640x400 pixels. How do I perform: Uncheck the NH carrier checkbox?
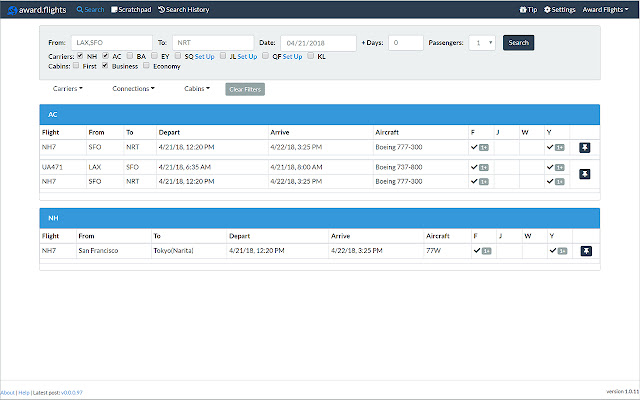[80, 57]
